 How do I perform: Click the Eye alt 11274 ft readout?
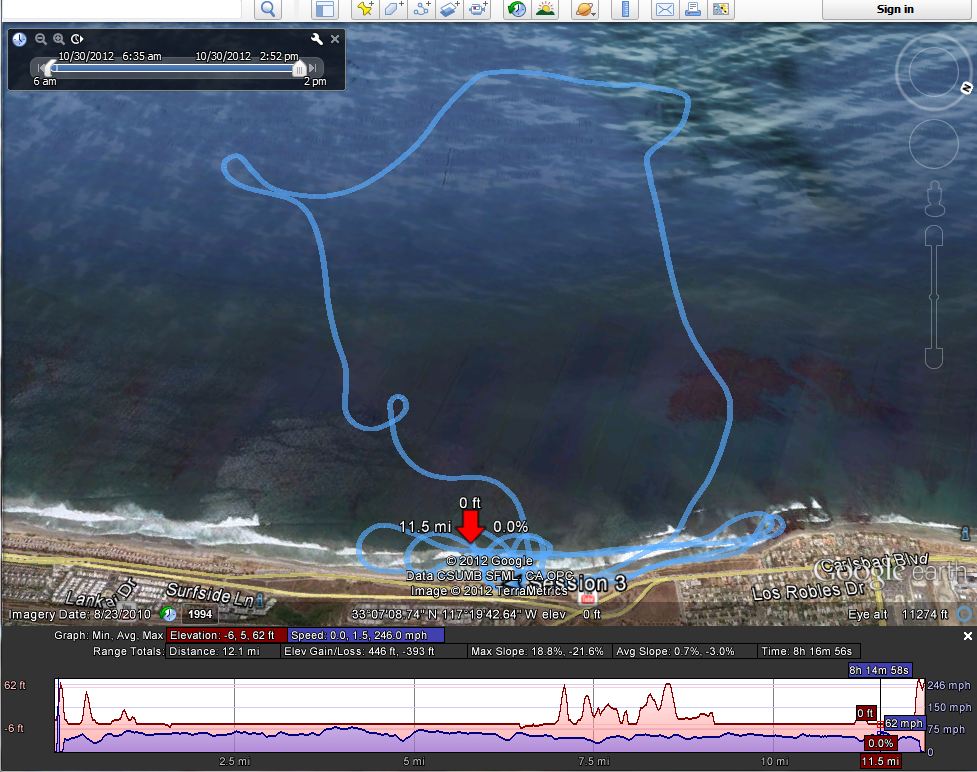[898, 614]
